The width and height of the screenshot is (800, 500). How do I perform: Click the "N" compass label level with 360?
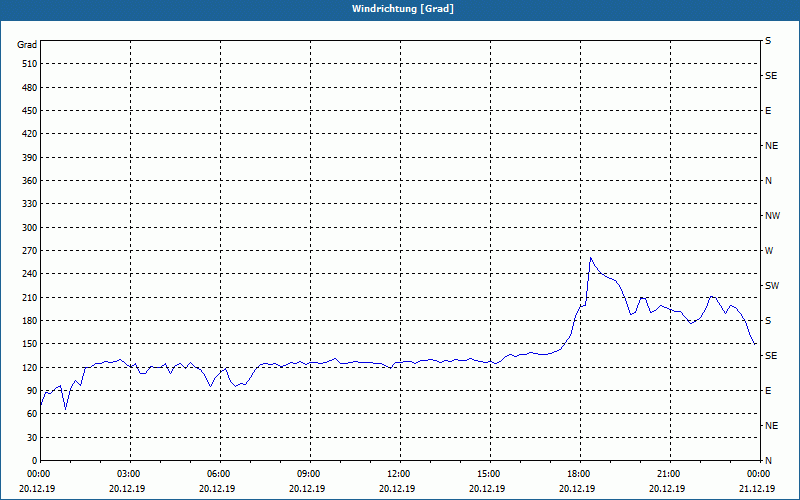[x=768, y=181]
